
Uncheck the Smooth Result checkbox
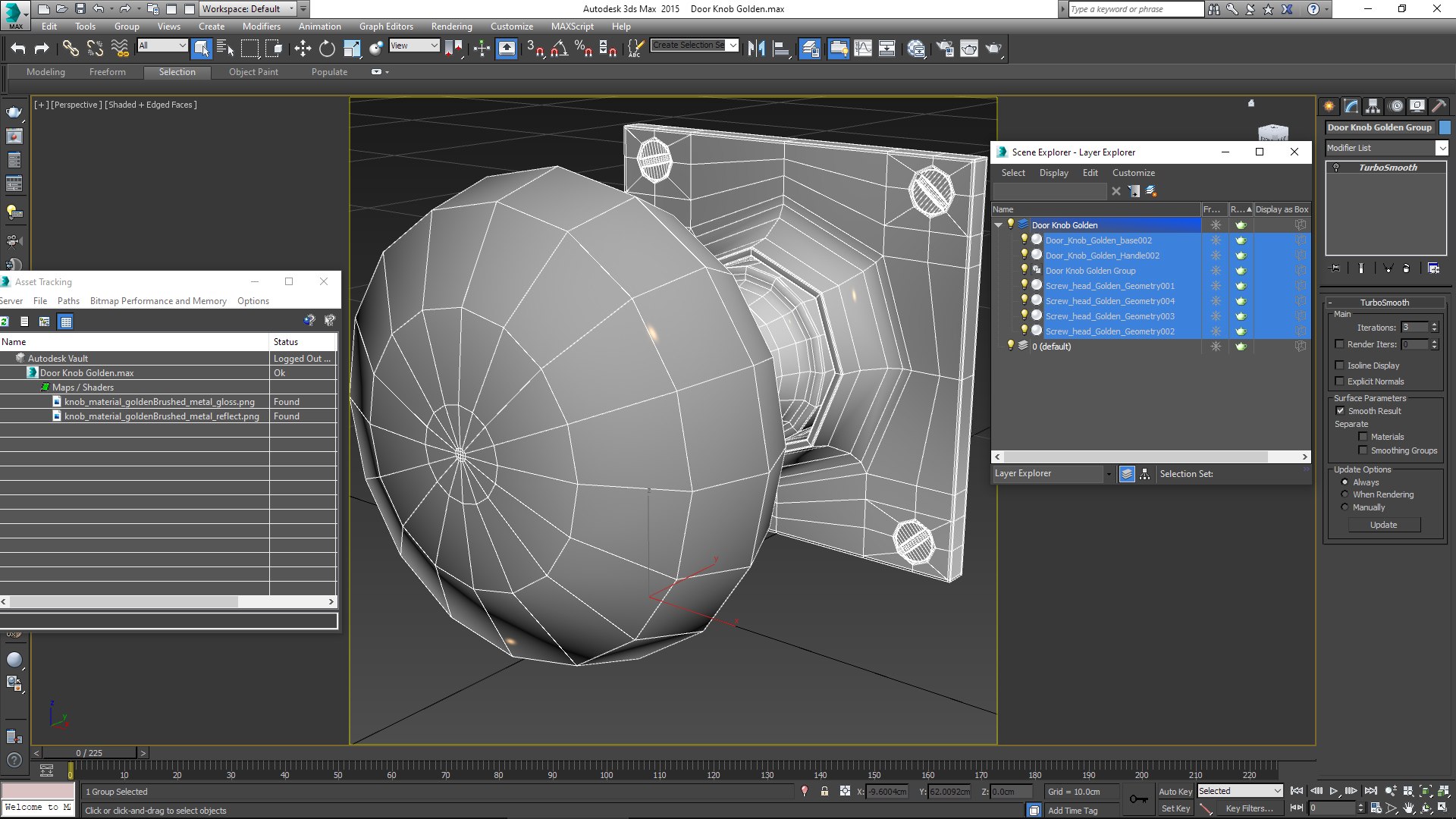(1340, 411)
